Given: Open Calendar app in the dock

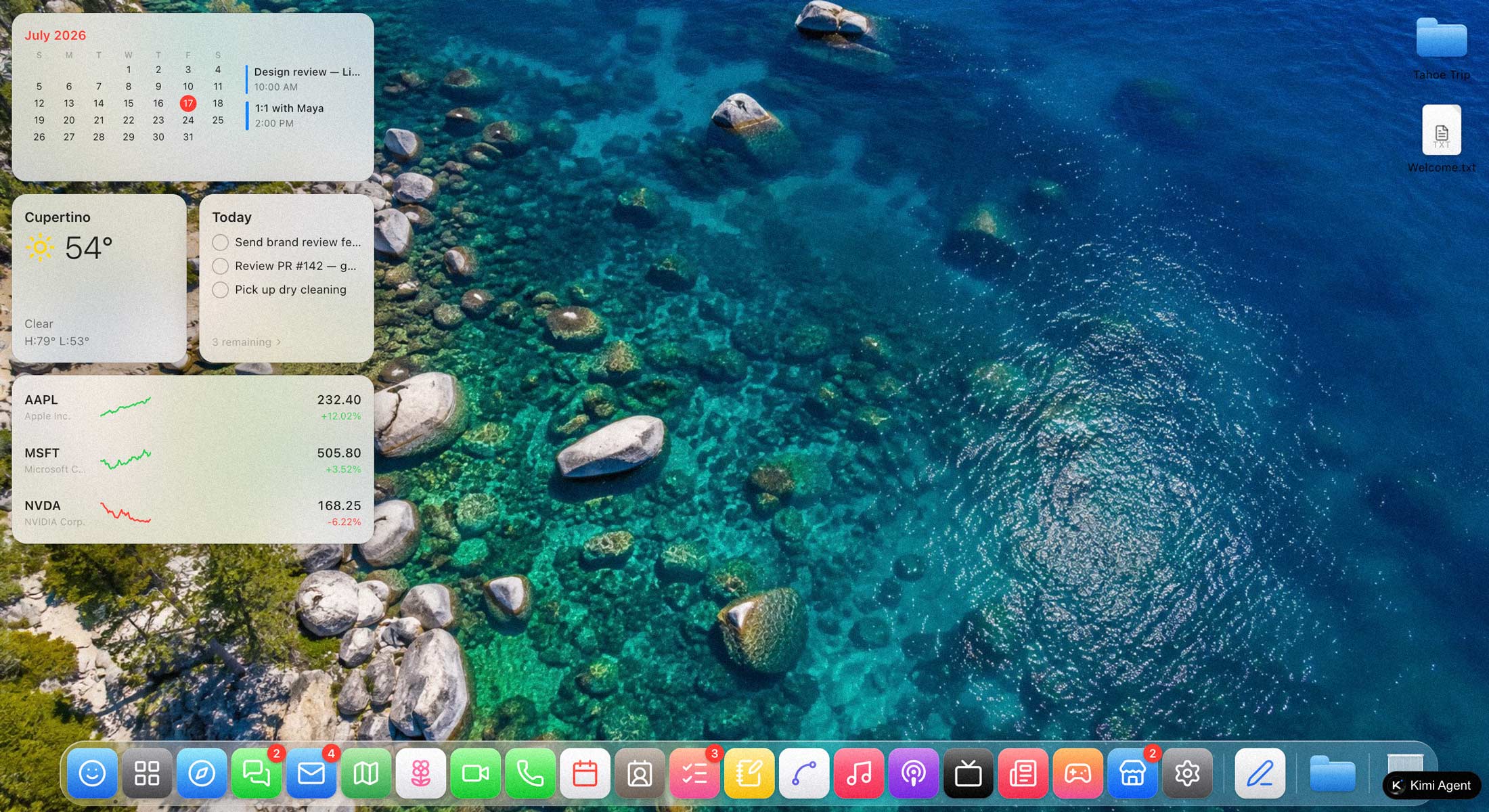Looking at the screenshot, I should coord(585,773).
